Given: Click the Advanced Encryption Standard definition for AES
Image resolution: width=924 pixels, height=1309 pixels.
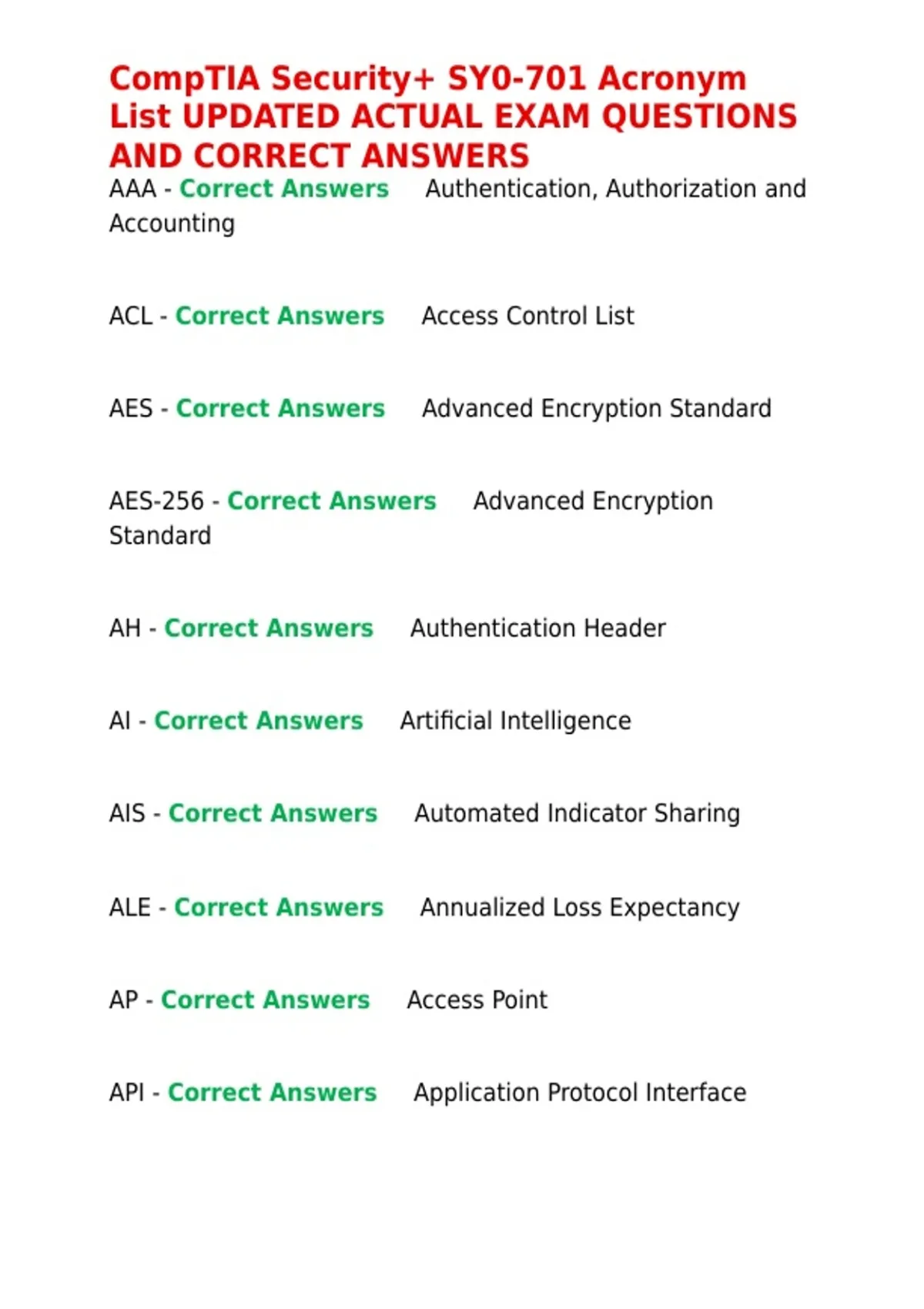Looking at the screenshot, I should click(x=596, y=409).
